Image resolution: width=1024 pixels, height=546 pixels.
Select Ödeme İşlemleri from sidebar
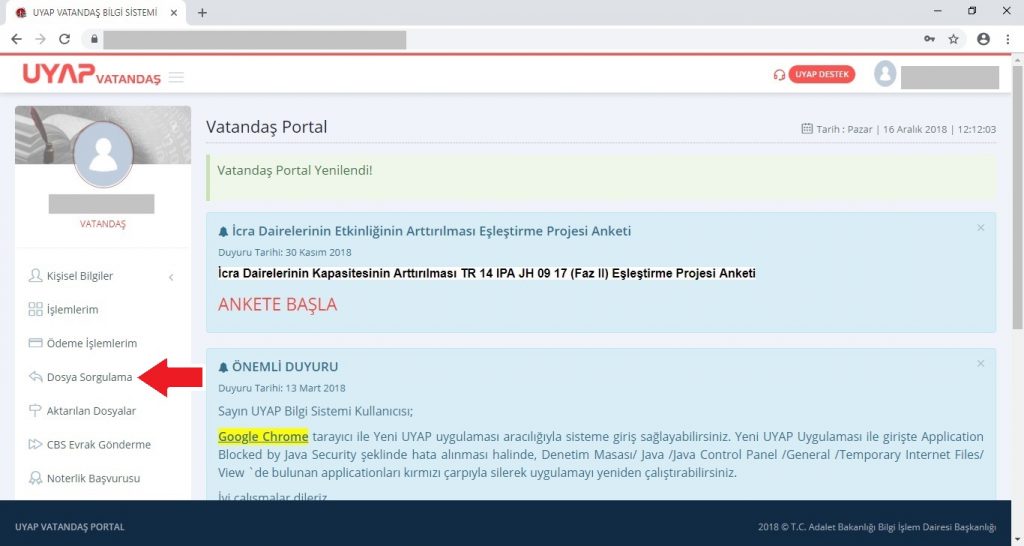(91, 343)
